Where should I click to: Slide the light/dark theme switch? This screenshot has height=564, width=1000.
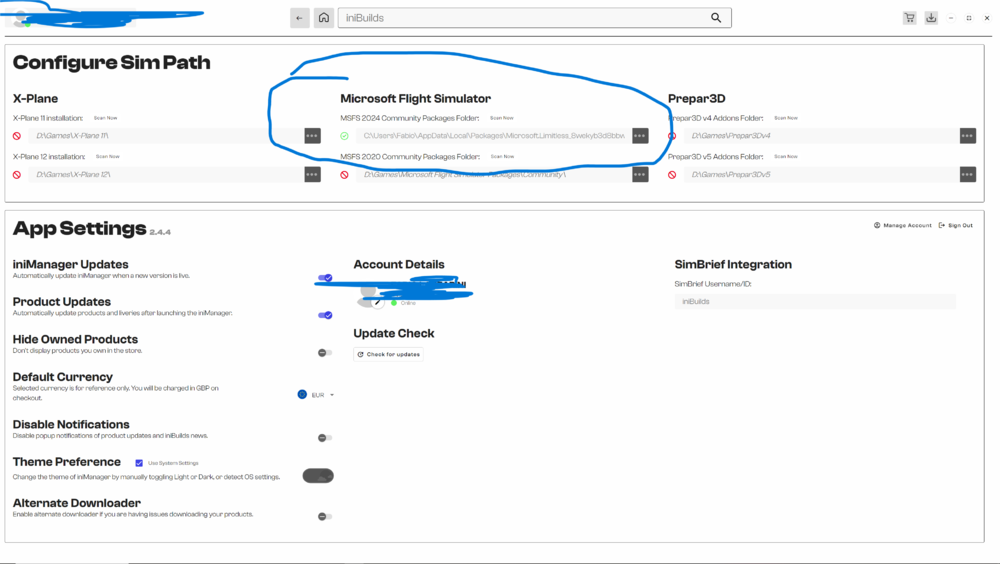pos(318,477)
